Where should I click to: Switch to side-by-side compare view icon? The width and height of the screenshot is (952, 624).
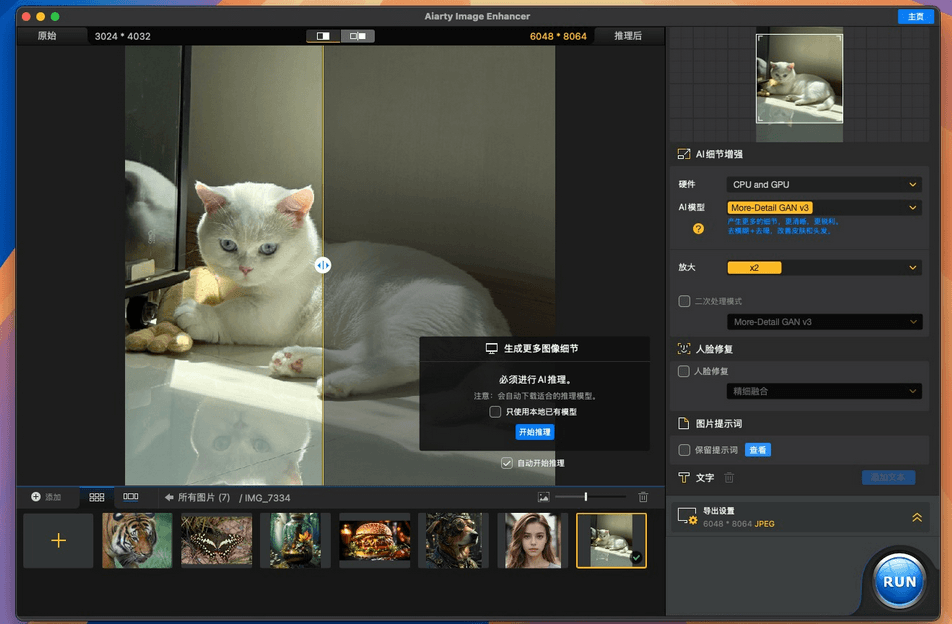click(358, 36)
